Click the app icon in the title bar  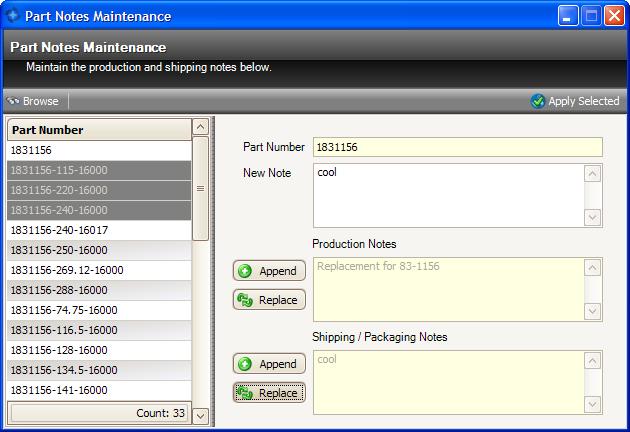pyautogui.click(x=12, y=16)
